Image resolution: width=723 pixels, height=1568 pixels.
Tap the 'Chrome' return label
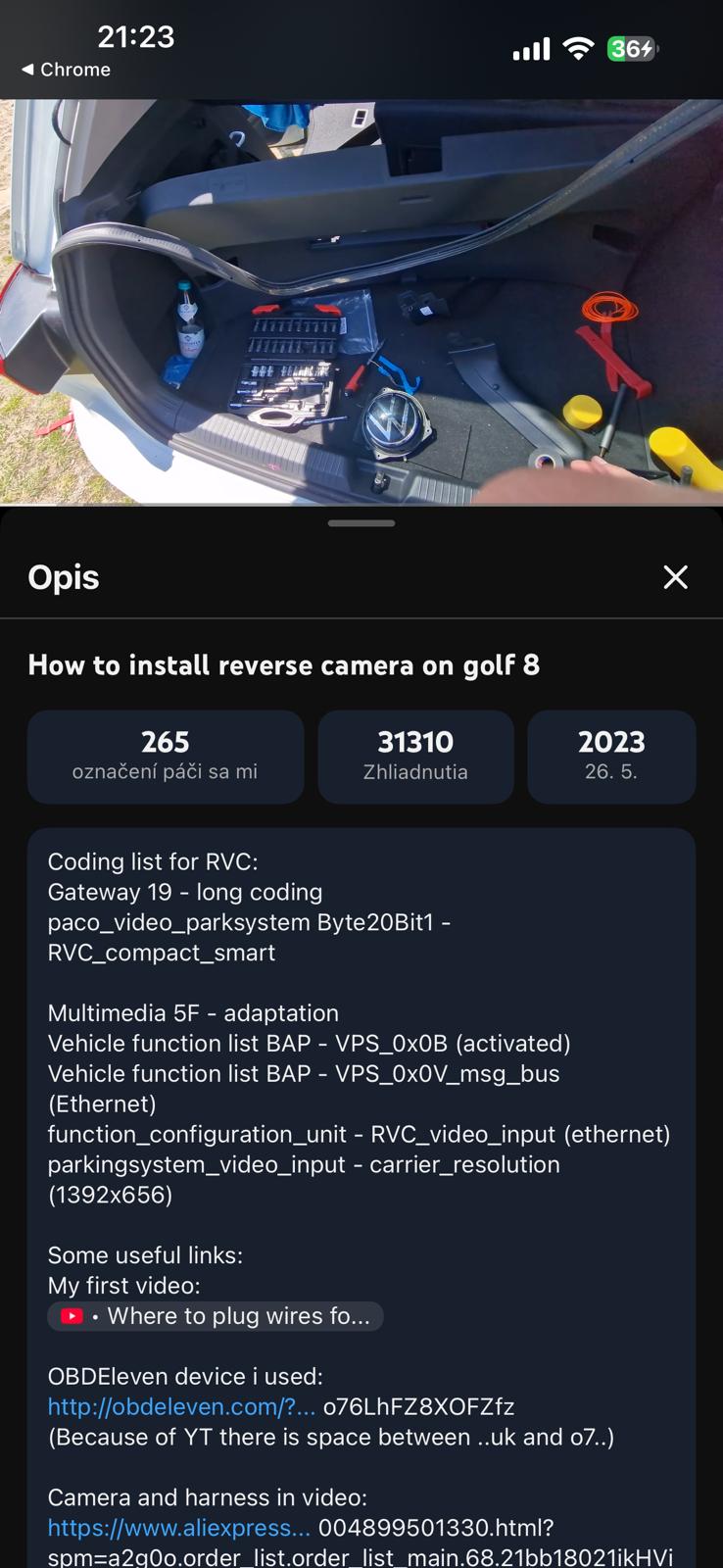(75, 70)
